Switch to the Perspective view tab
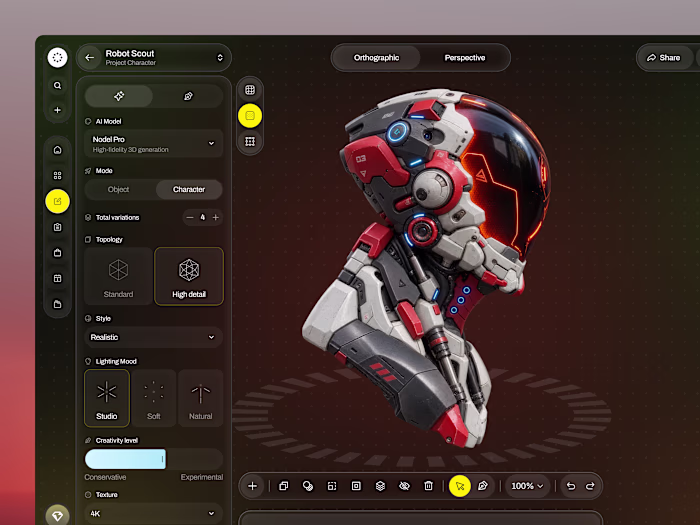Viewport: 700px width, 525px height. (x=465, y=58)
